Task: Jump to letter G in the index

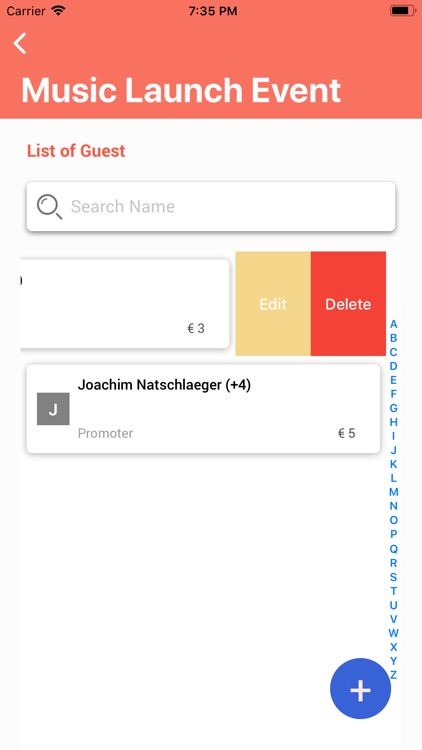Action: point(393,408)
